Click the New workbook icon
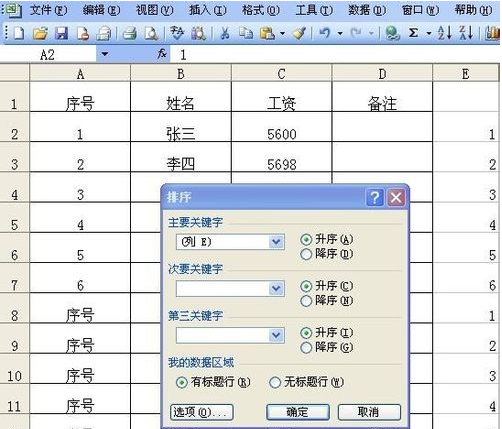 click(x=18, y=33)
